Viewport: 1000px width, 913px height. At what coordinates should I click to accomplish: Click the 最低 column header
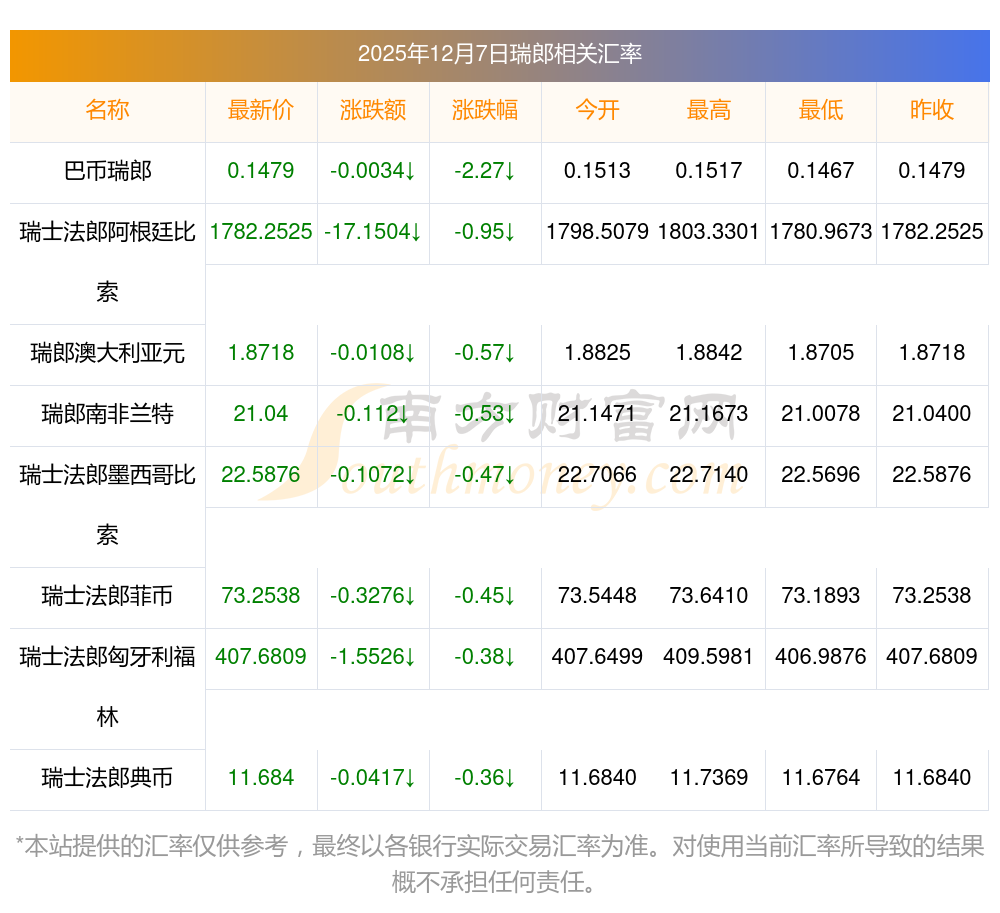pyautogui.click(x=821, y=111)
